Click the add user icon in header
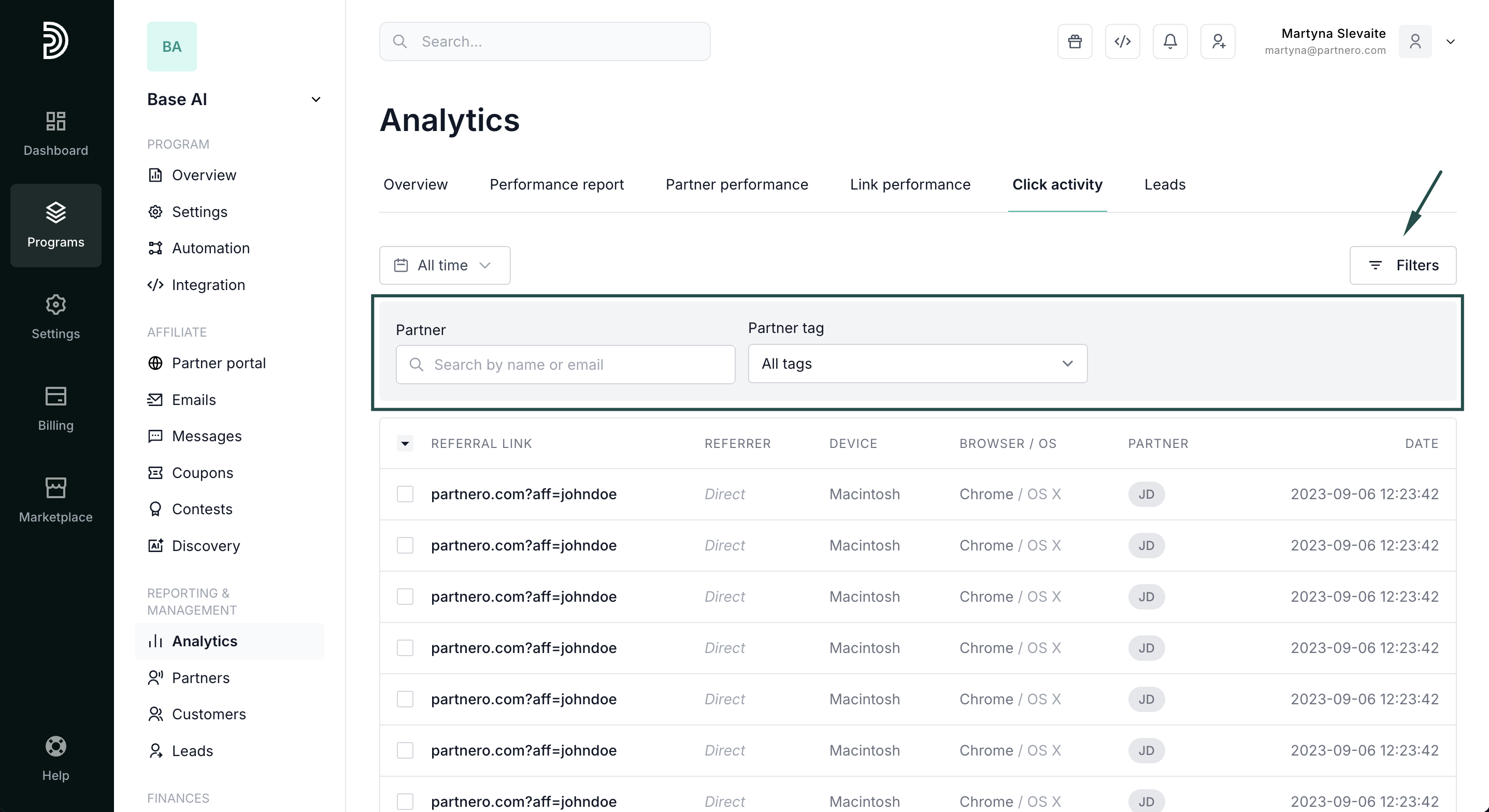Screen dimensions: 1489x812 pyautogui.click(x=1218, y=41)
